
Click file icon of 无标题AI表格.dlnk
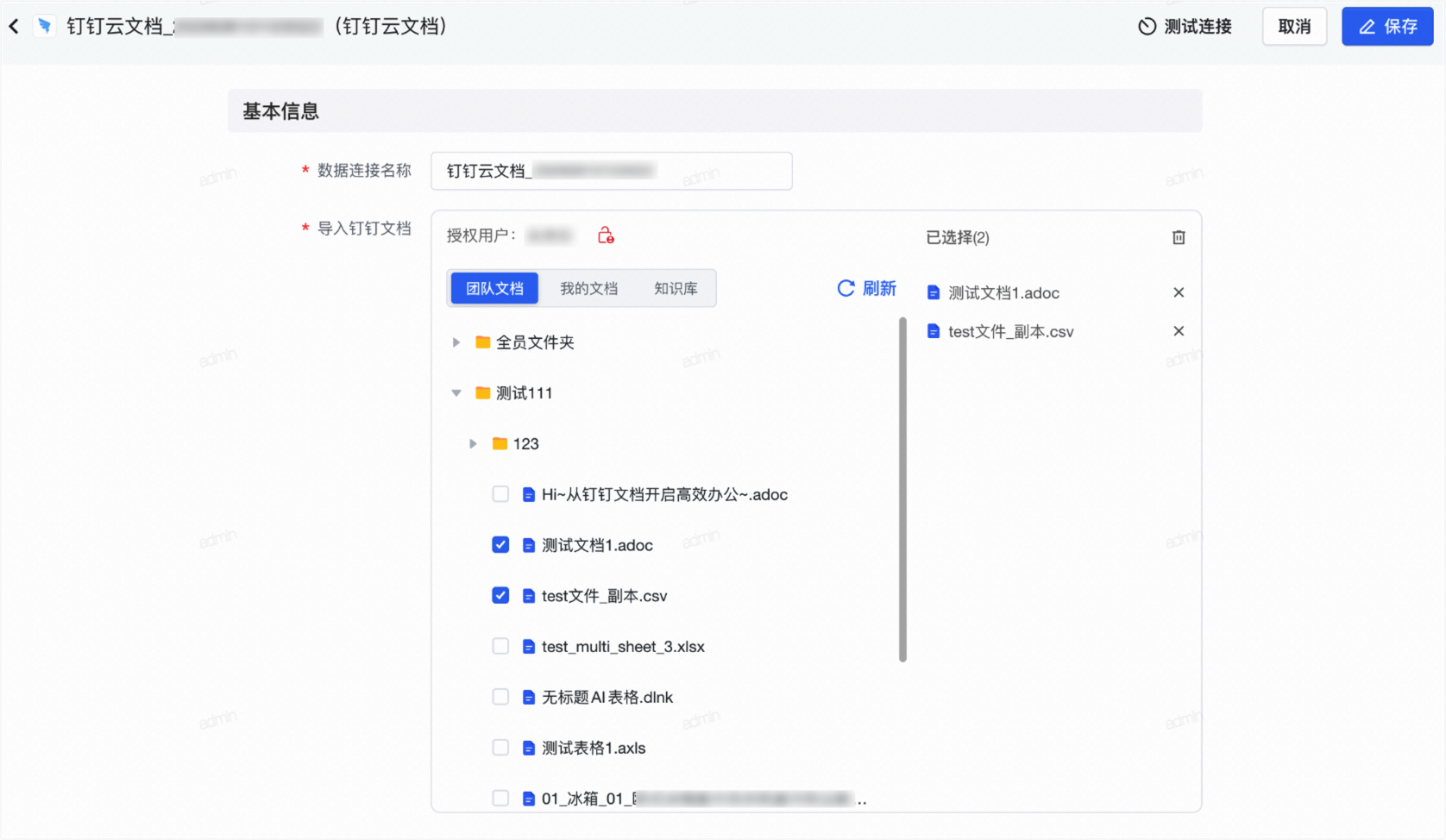(529, 698)
